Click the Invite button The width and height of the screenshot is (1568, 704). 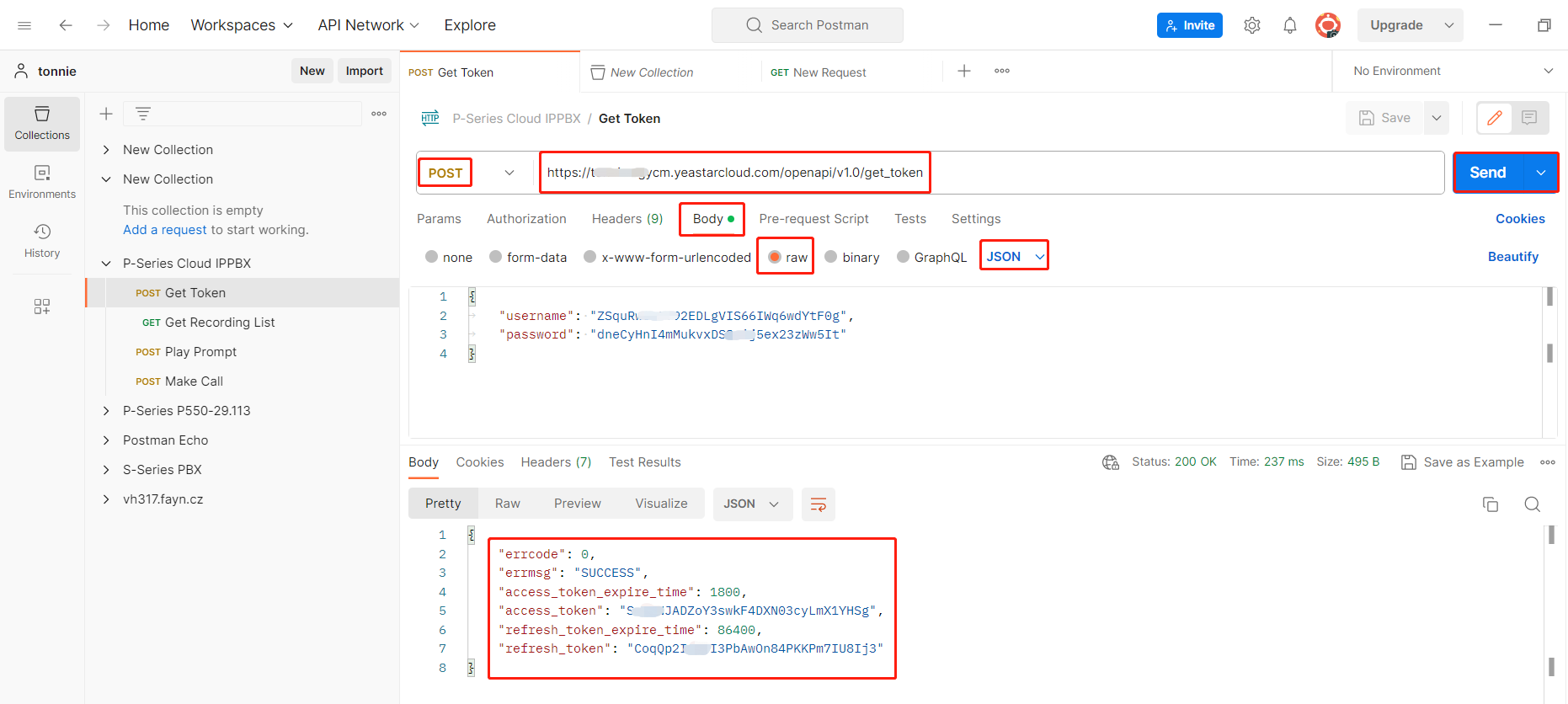tap(1190, 25)
